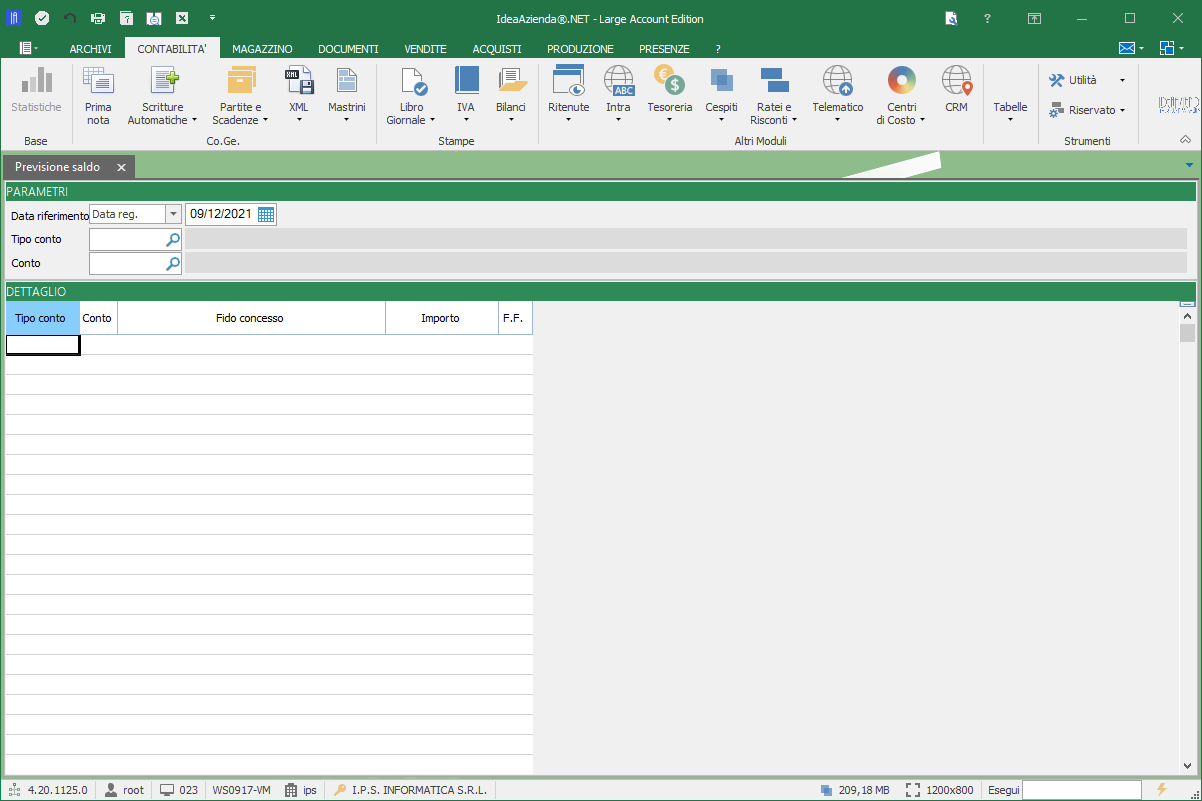
Task: Open the application file menu button
Action: click(x=28, y=48)
